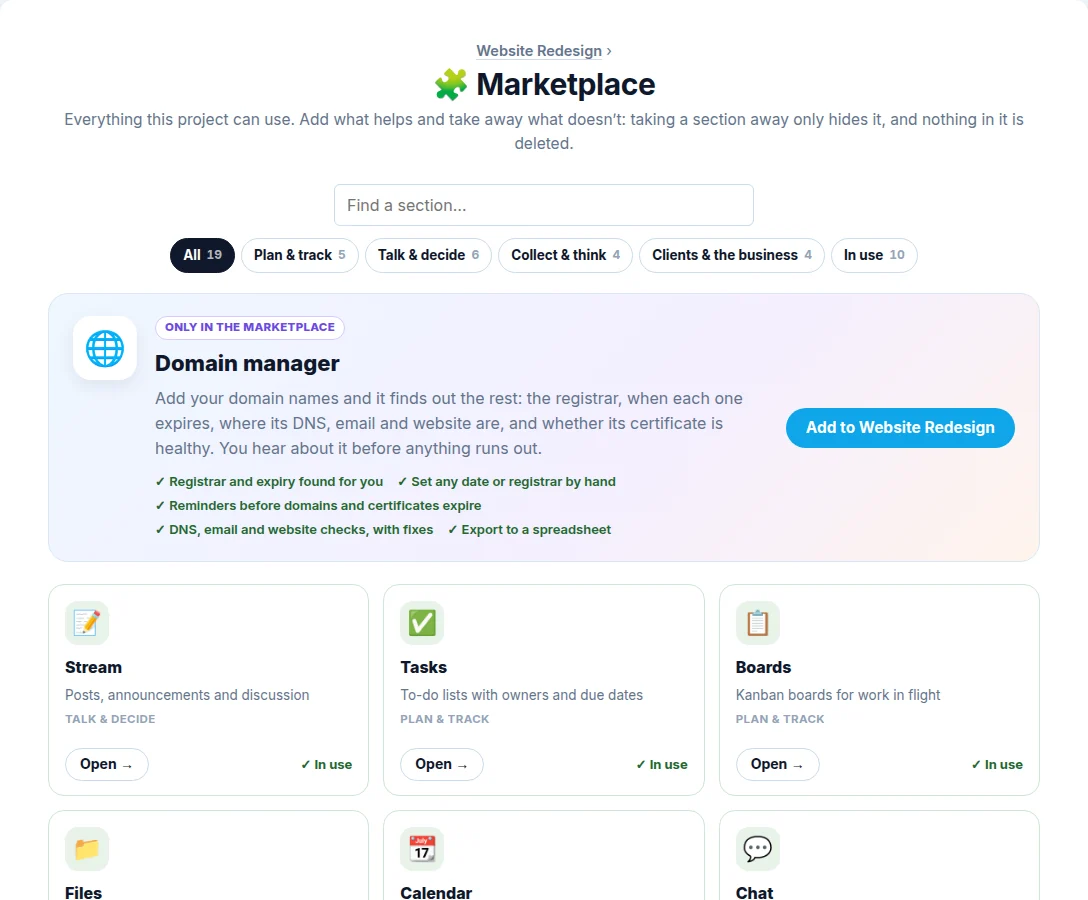This screenshot has width=1088, height=900.
Task: Open the Stream section
Action: point(107,764)
